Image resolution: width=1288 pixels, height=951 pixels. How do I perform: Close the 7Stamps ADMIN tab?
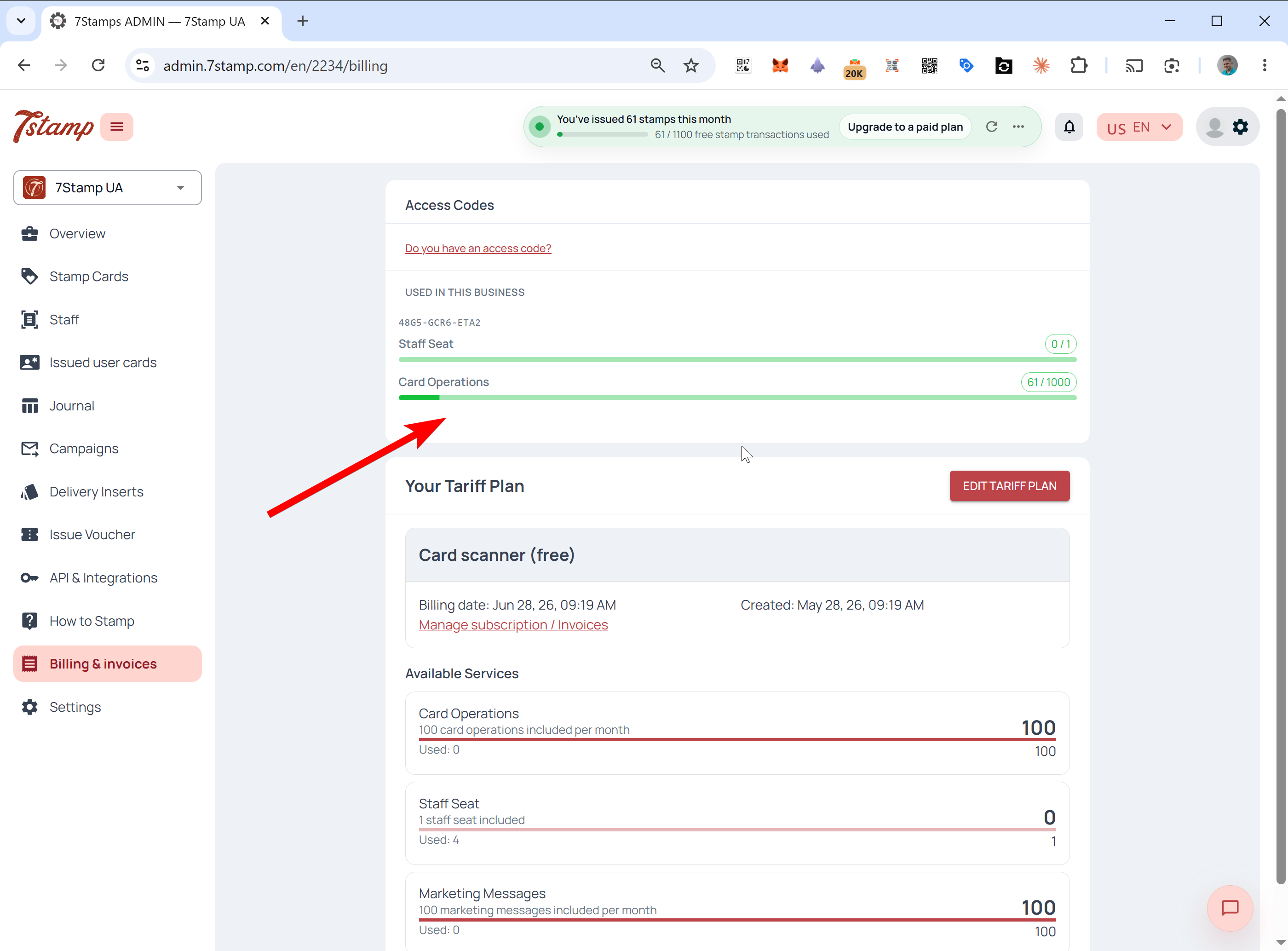tap(265, 21)
